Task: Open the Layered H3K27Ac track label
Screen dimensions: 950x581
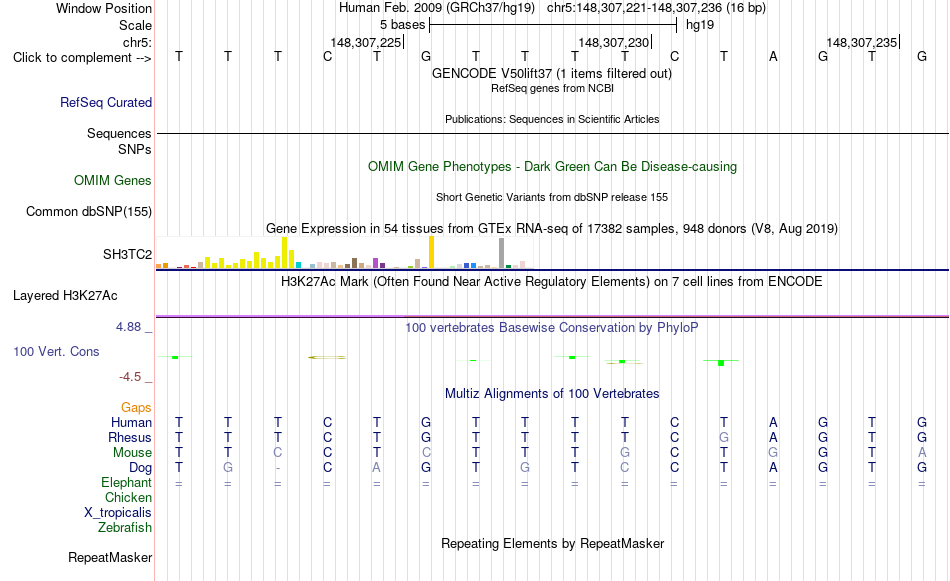Action: [x=65, y=296]
